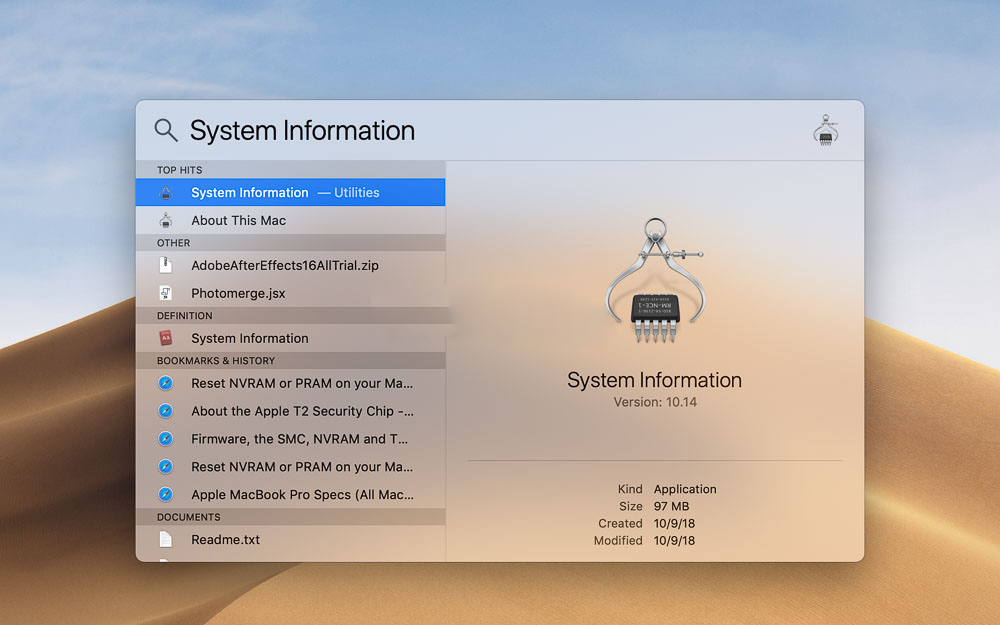Viewport: 1000px width, 625px height.
Task: Click the Spotlight magnifying glass icon
Action: pos(166,130)
